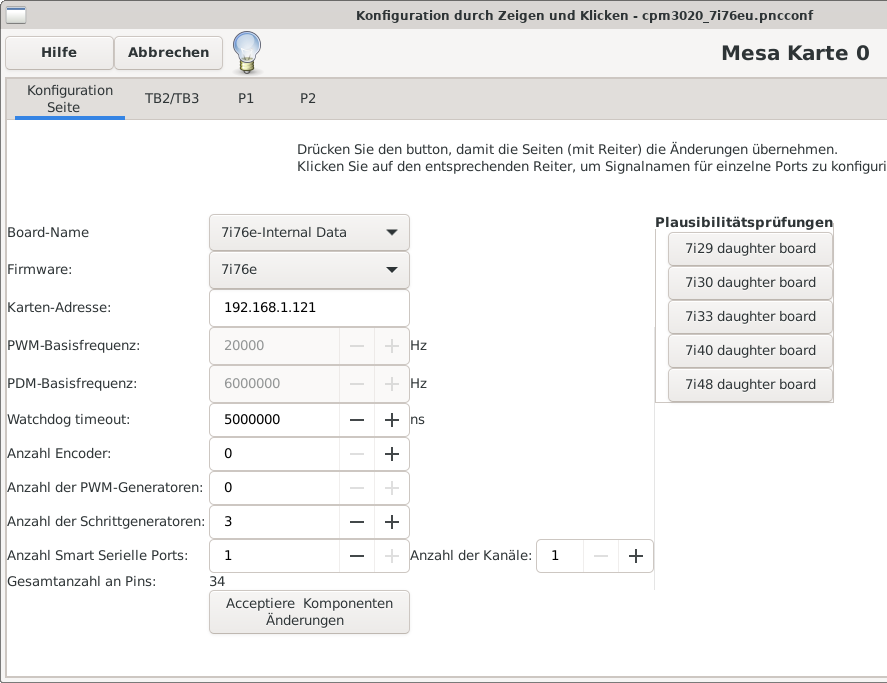Expand the Firmware combo box

(309, 269)
